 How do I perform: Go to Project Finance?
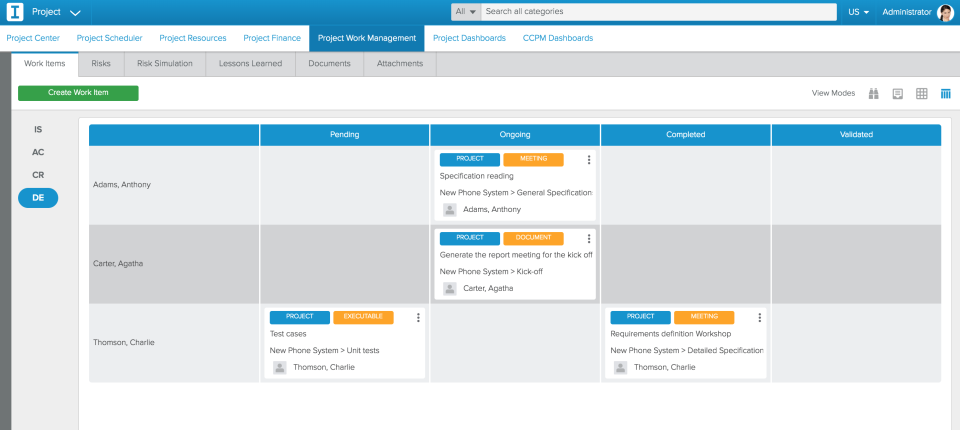272,38
